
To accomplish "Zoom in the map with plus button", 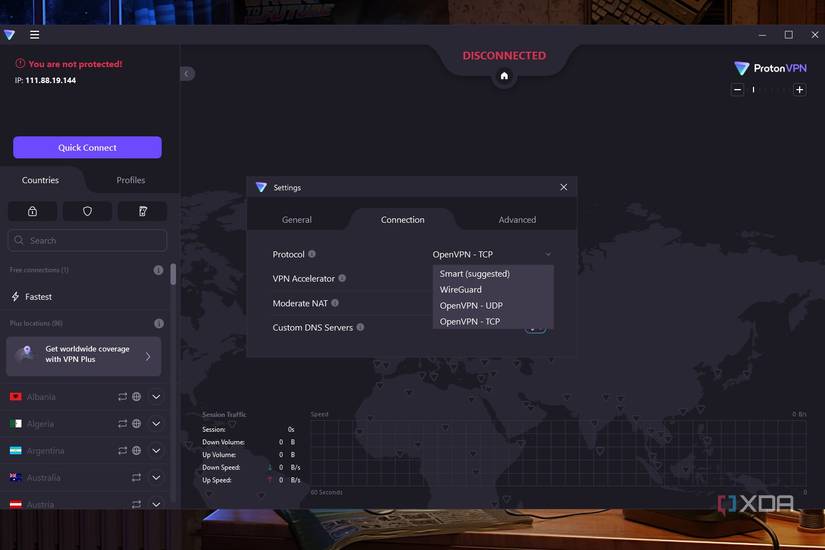I will [799, 90].
